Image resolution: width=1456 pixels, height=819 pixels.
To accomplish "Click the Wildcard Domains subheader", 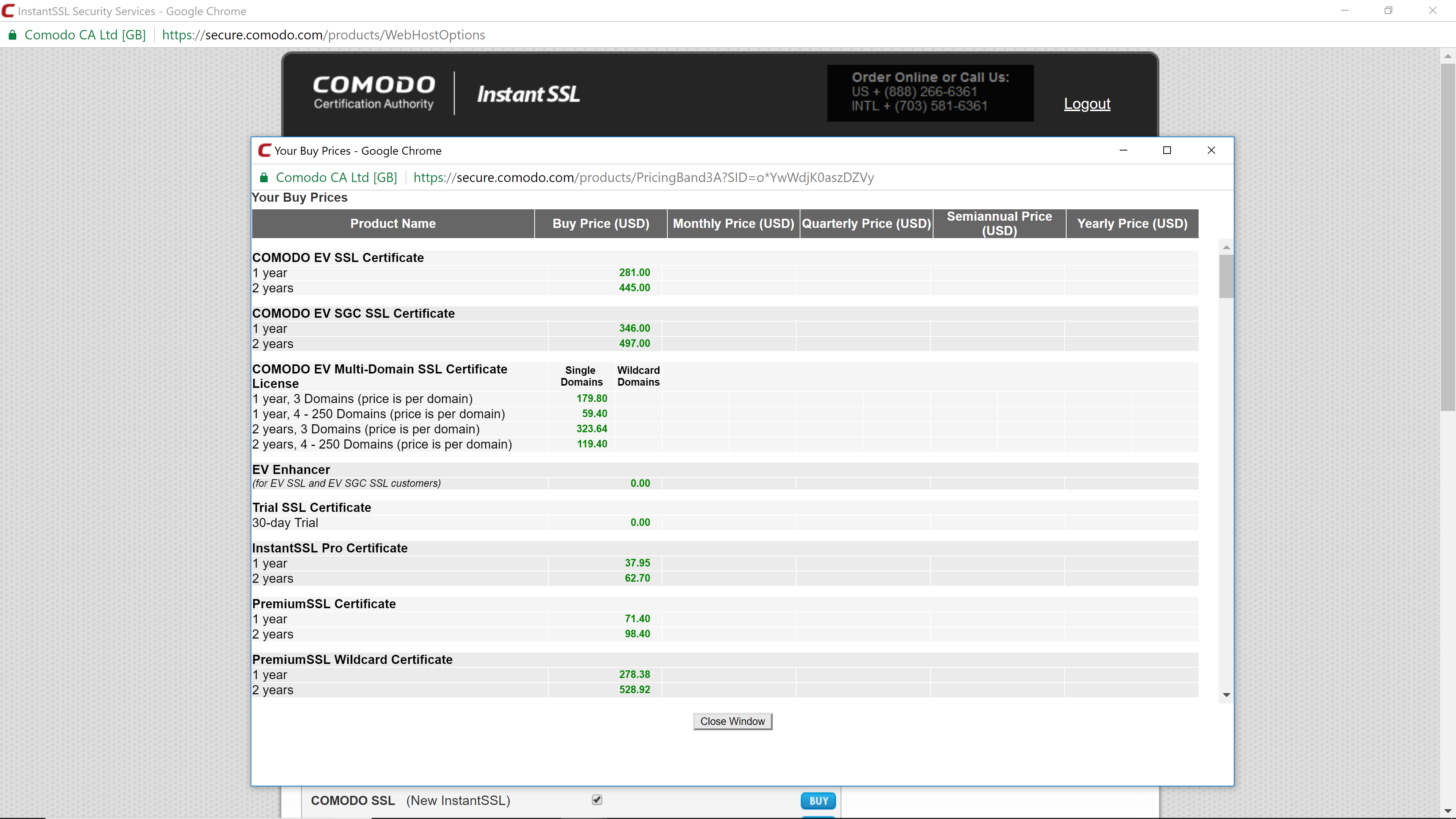I will point(638,377).
